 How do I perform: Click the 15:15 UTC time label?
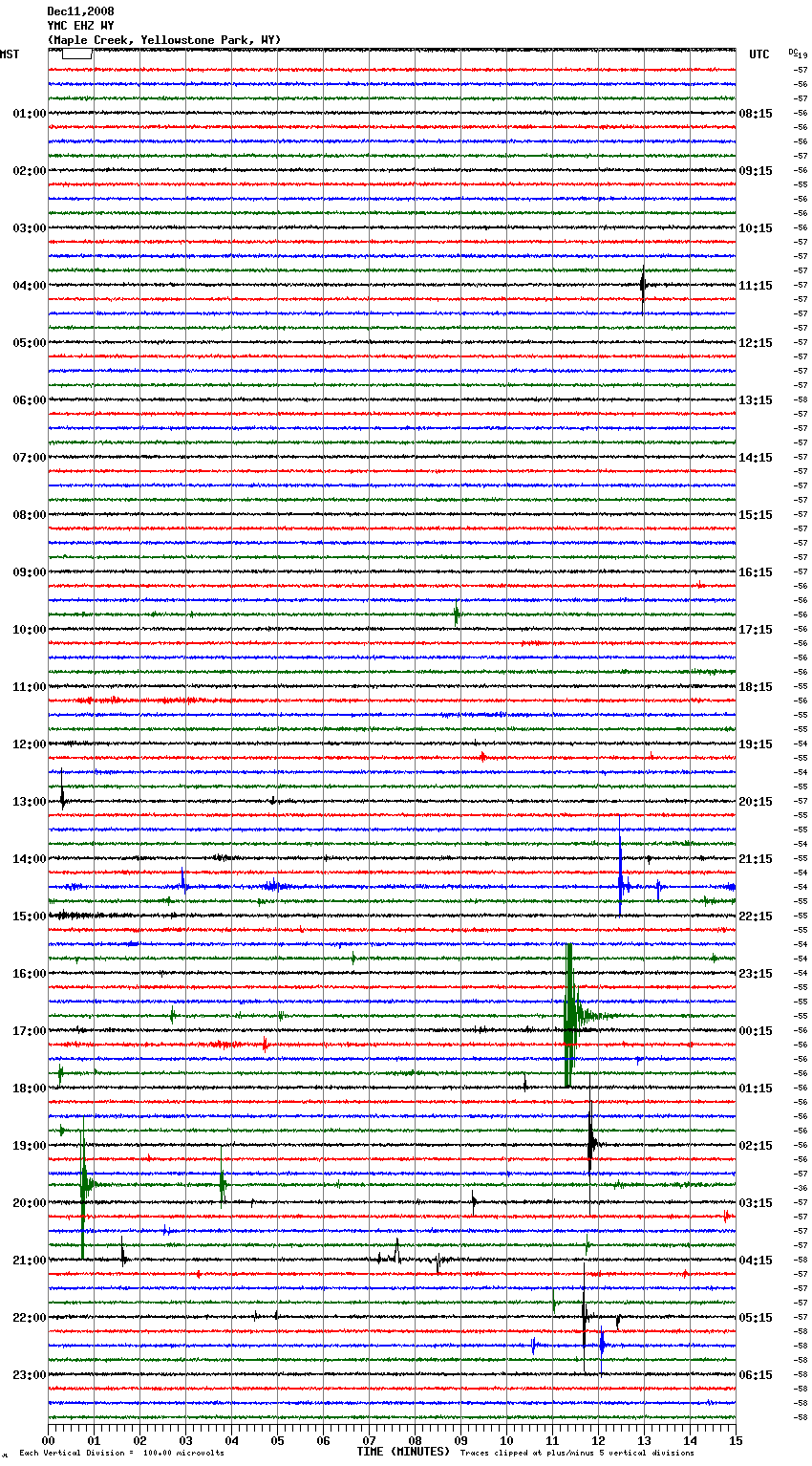(756, 515)
